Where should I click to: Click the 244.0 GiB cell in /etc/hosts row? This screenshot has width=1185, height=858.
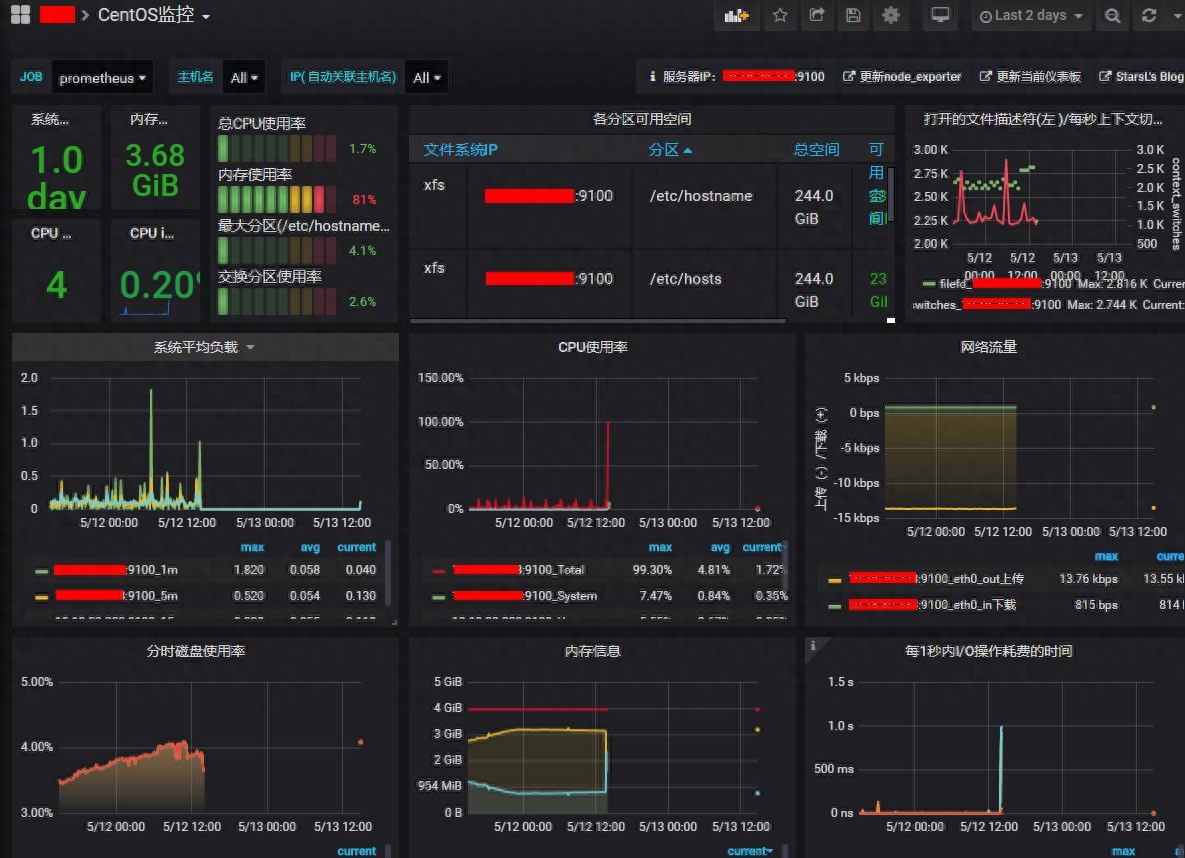coord(813,290)
